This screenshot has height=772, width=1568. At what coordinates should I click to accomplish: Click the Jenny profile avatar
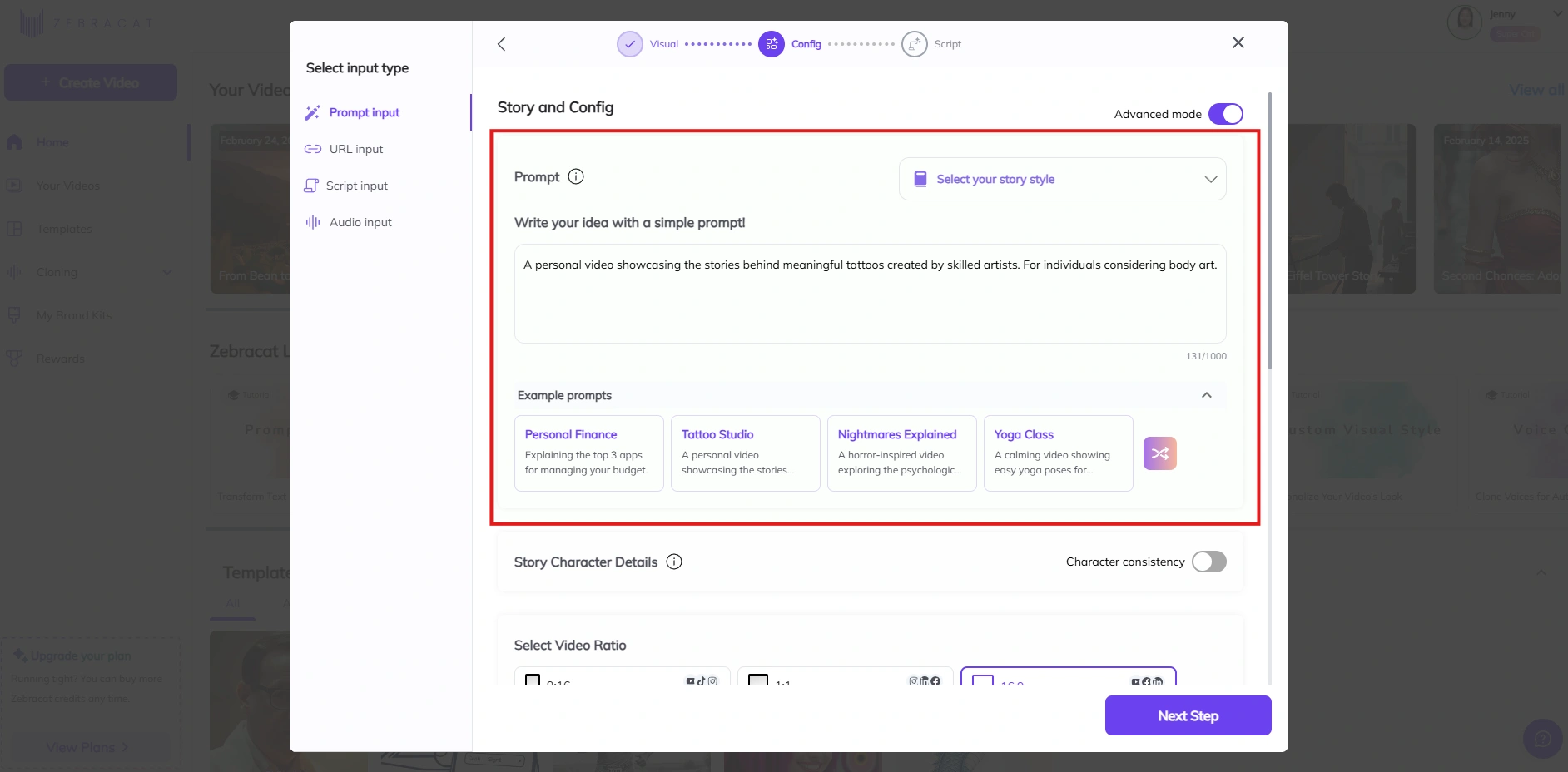coord(1465,22)
